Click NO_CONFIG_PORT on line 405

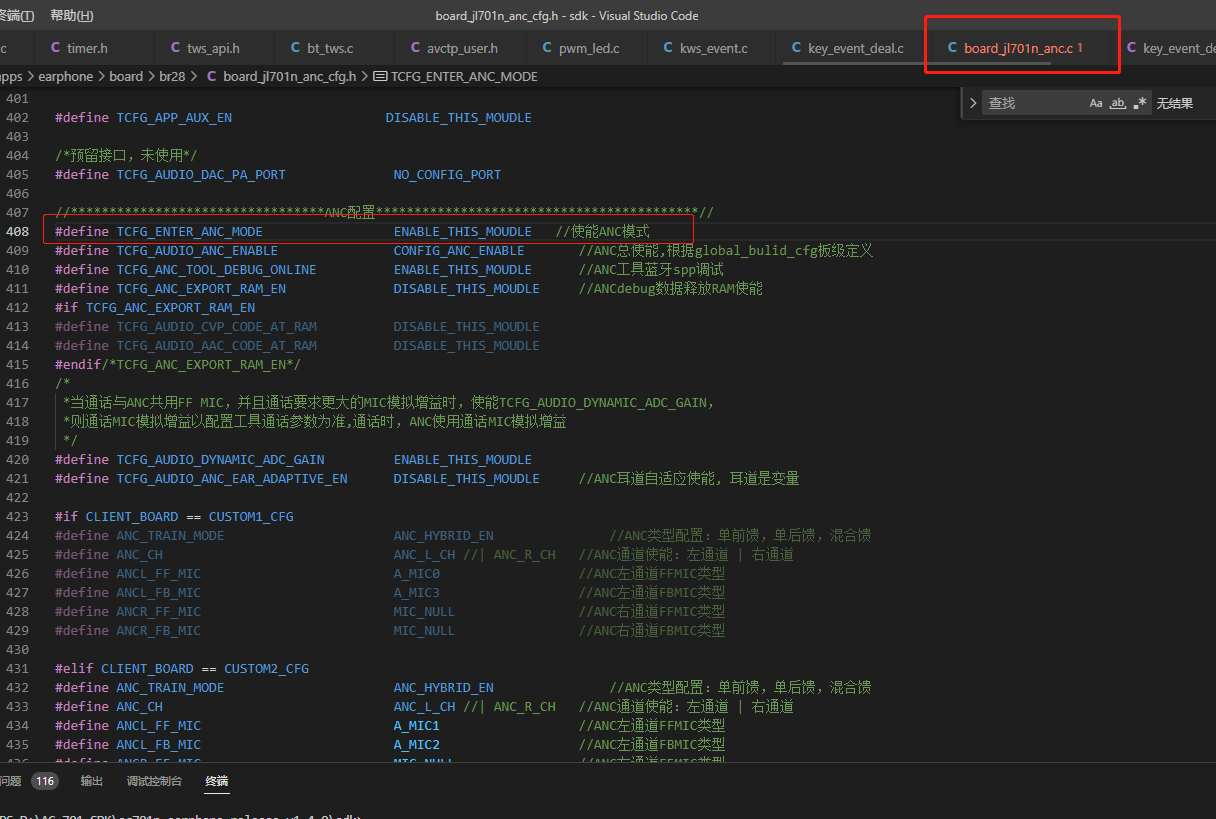(x=447, y=175)
